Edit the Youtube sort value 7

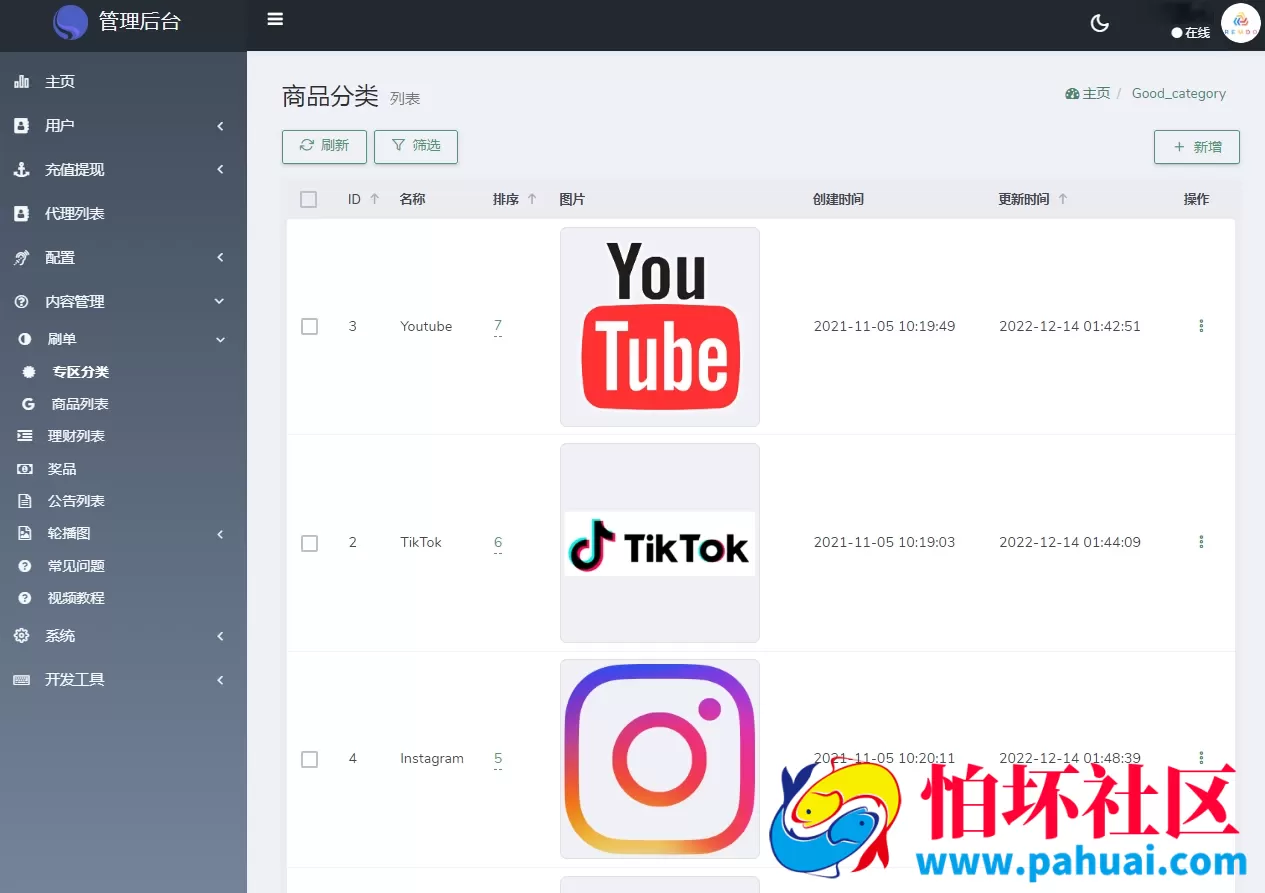498,327
